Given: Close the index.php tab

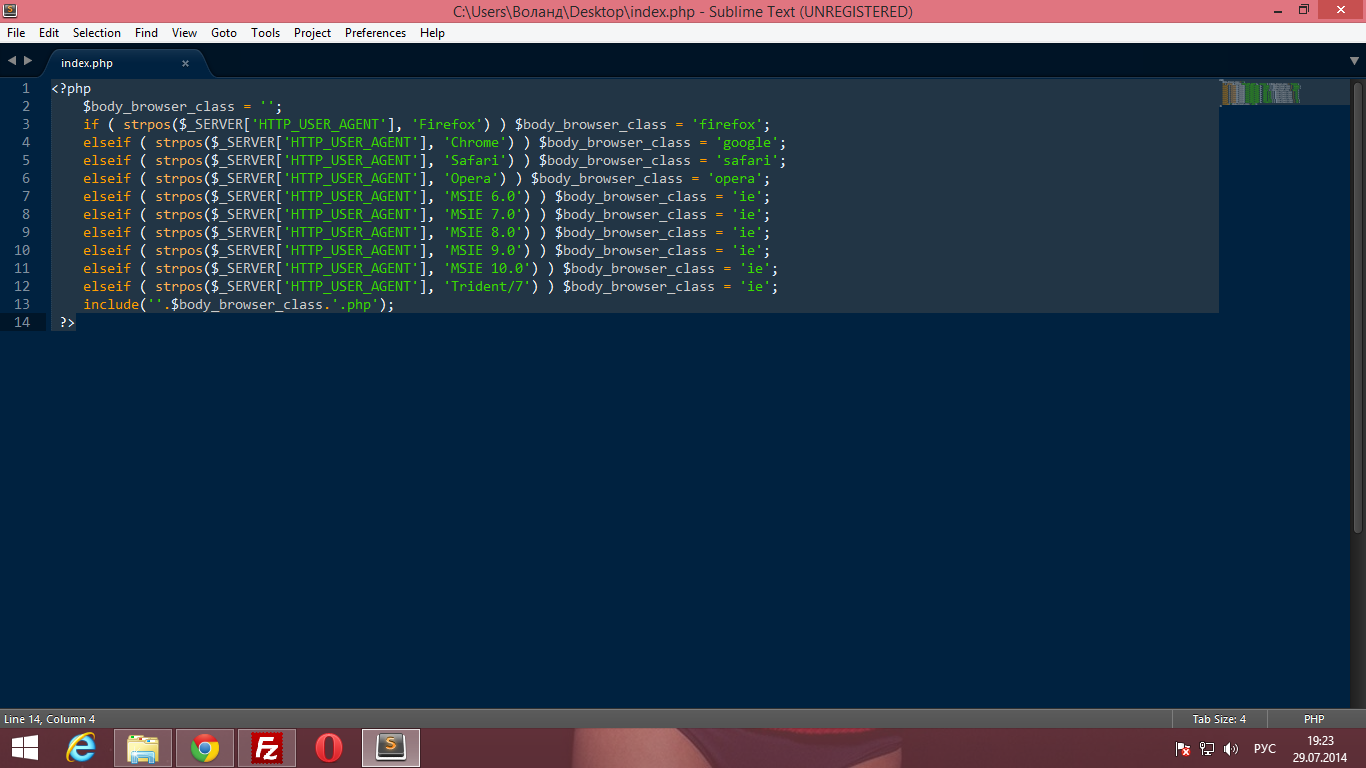Looking at the screenshot, I should pyautogui.click(x=185, y=63).
